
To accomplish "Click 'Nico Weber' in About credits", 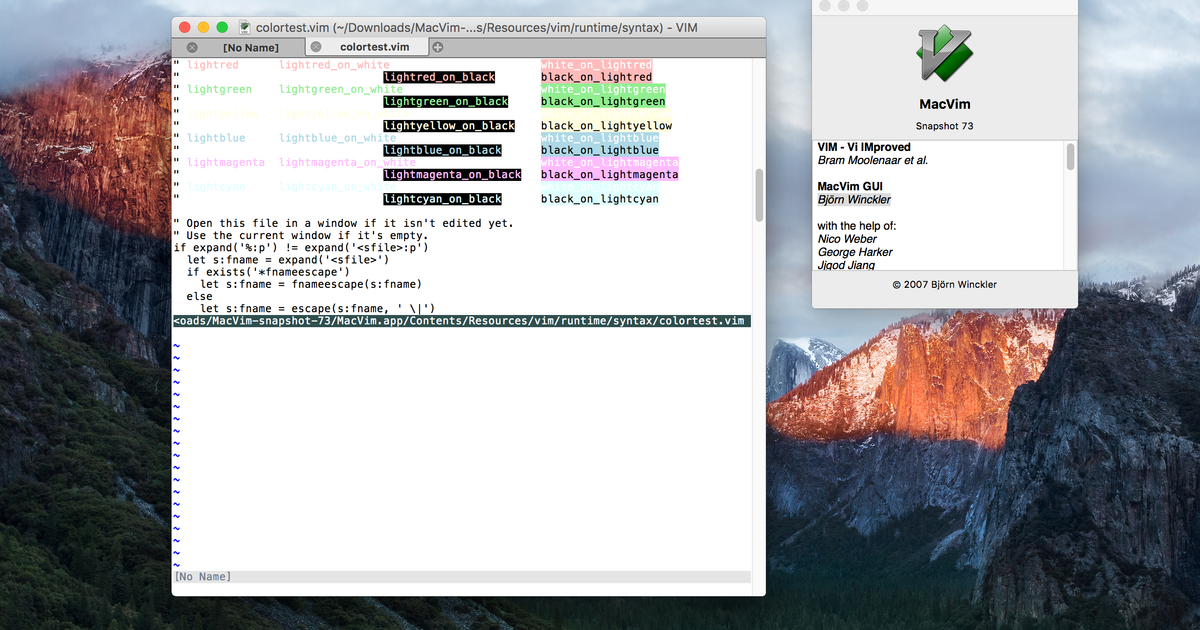I will 847,239.
